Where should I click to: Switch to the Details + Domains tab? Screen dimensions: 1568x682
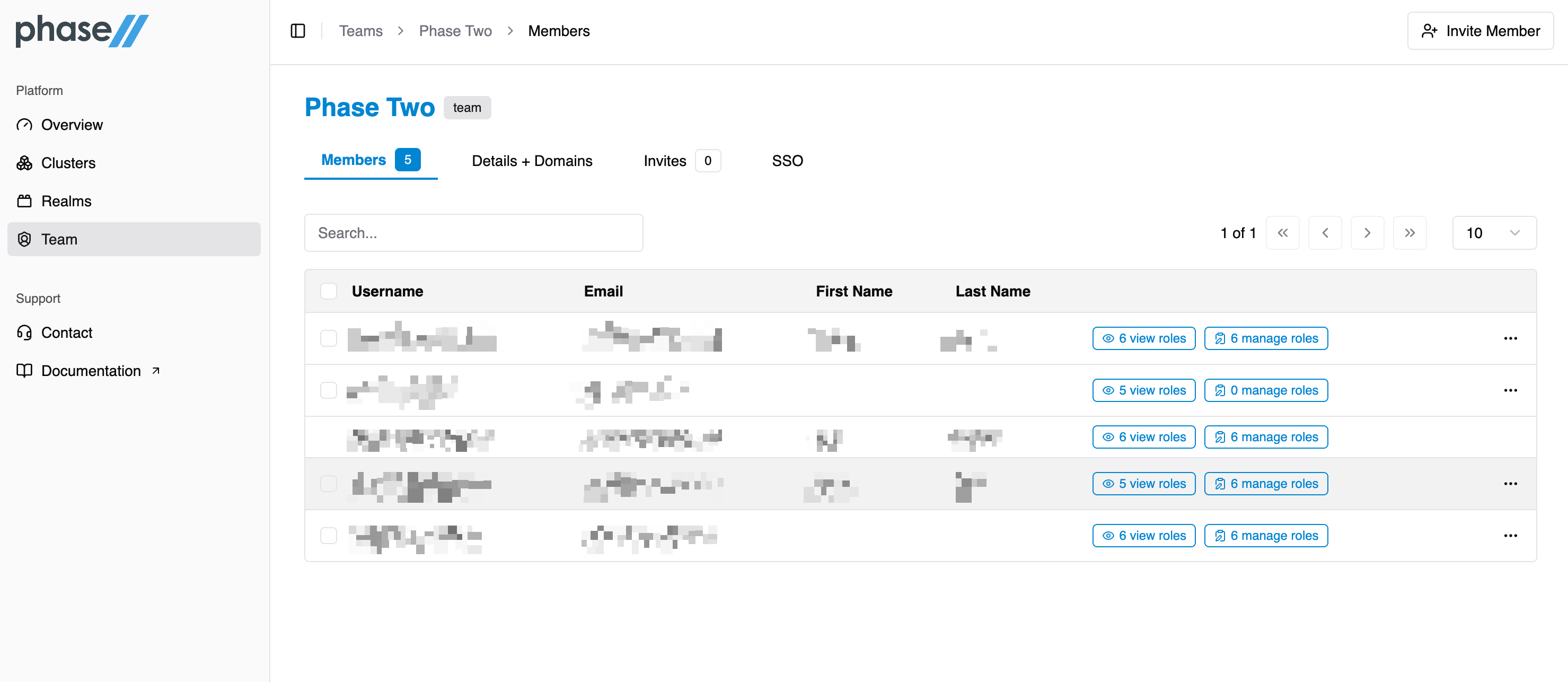(x=531, y=161)
